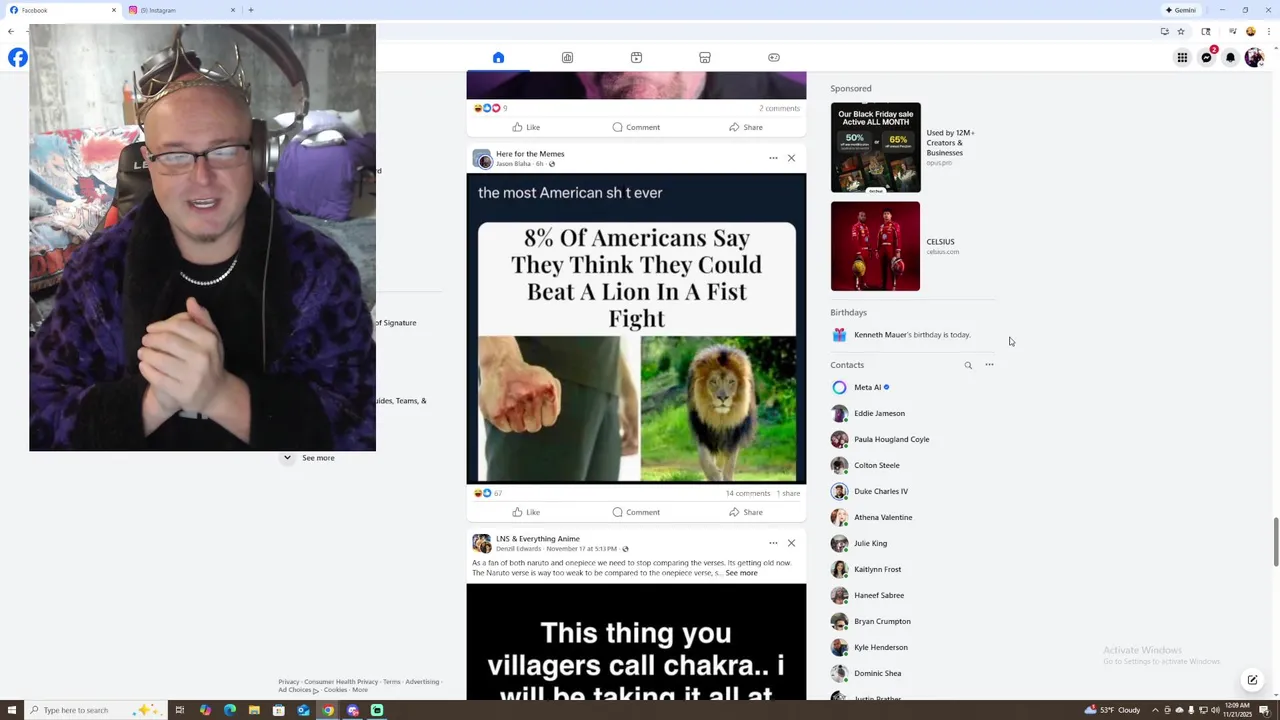Open Chrome three-dot menu
Image resolution: width=1280 pixels, height=720 pixels.
pyautogui.click(x=1267, y=32)
